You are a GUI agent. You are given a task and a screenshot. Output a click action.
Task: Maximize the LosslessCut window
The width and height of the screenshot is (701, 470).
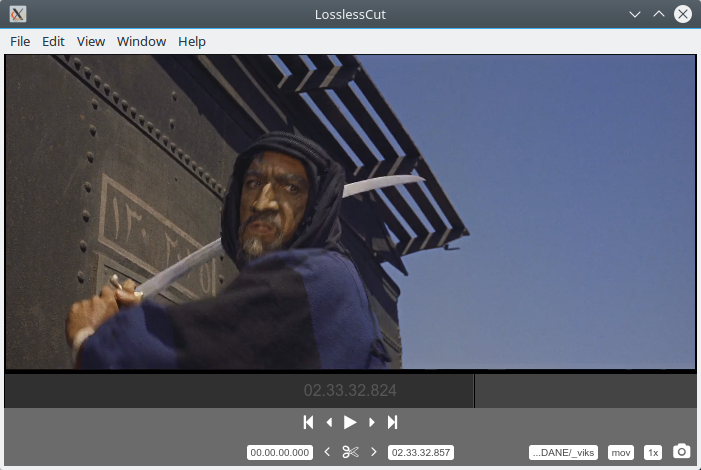click(659, 14)
